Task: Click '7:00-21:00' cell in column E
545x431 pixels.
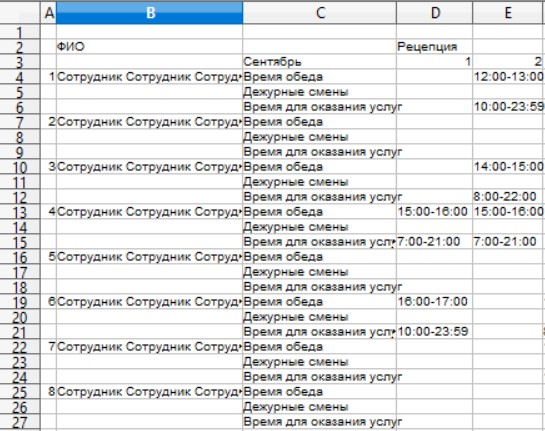Action: (509, 241)
